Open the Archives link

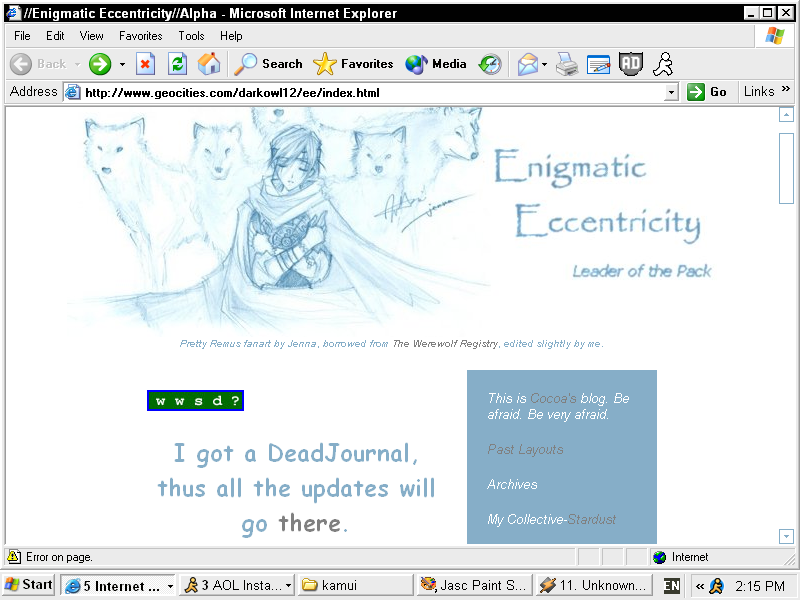tap(512, 484)
